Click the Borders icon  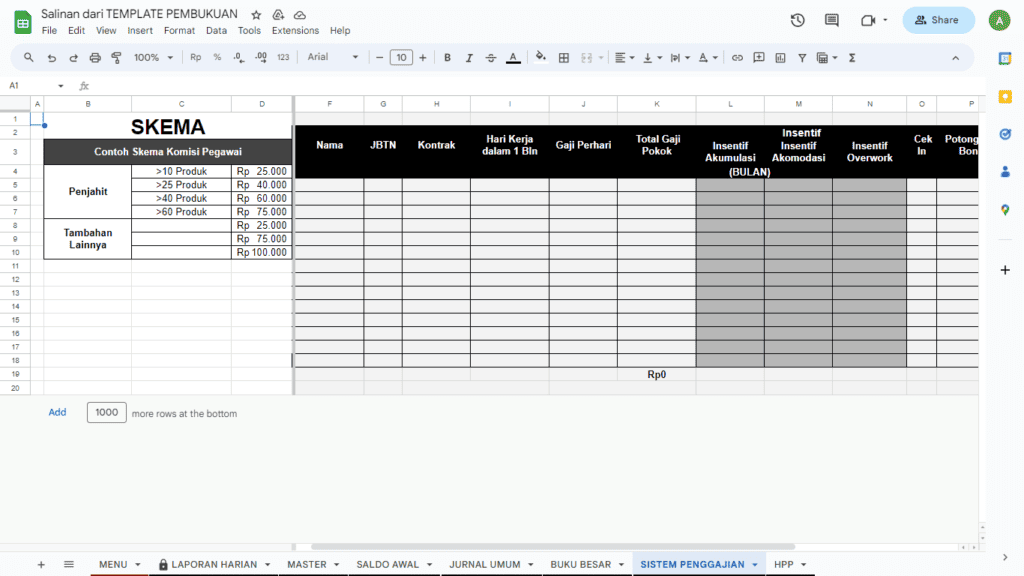coord(564,58)
